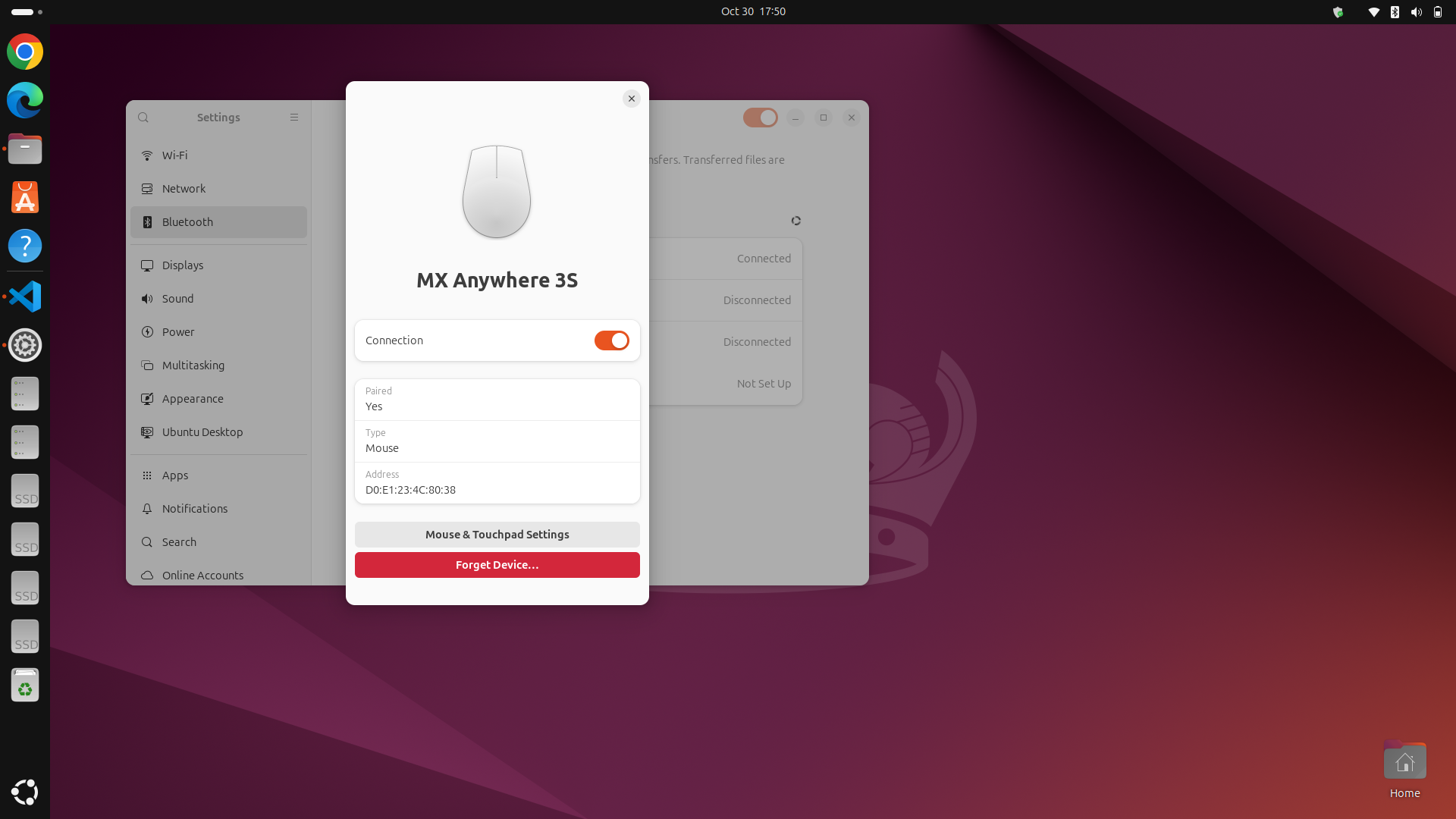Click the Bluetooth status icon in the top bar

point(1395,12)
